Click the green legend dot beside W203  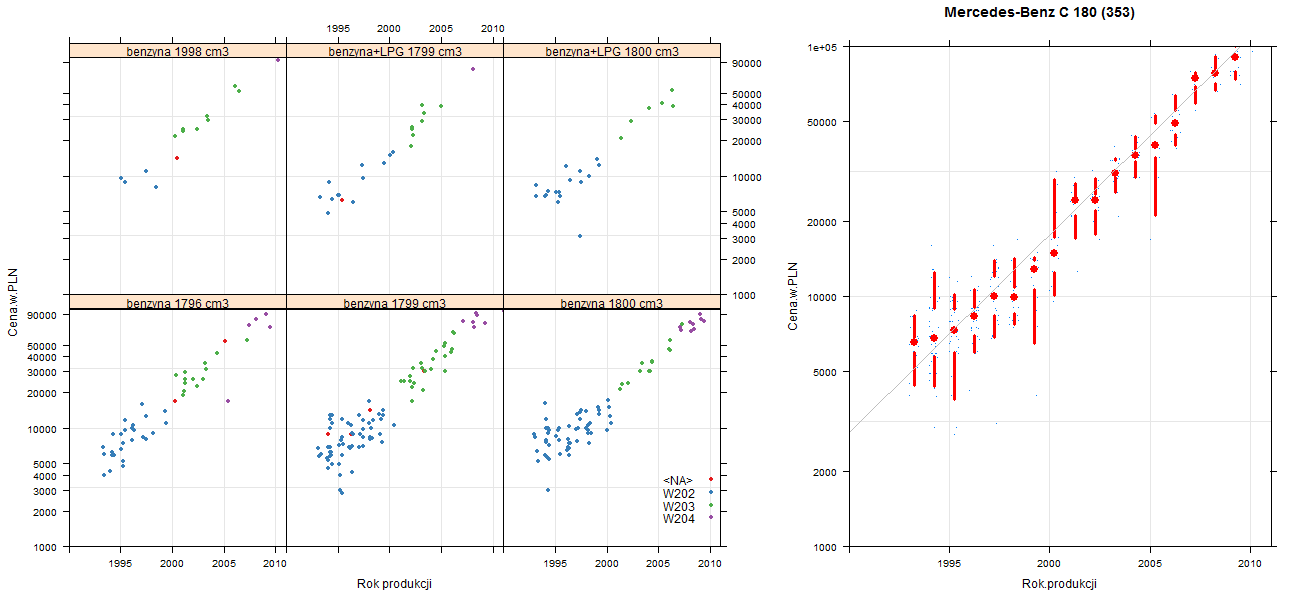(710, 505)
